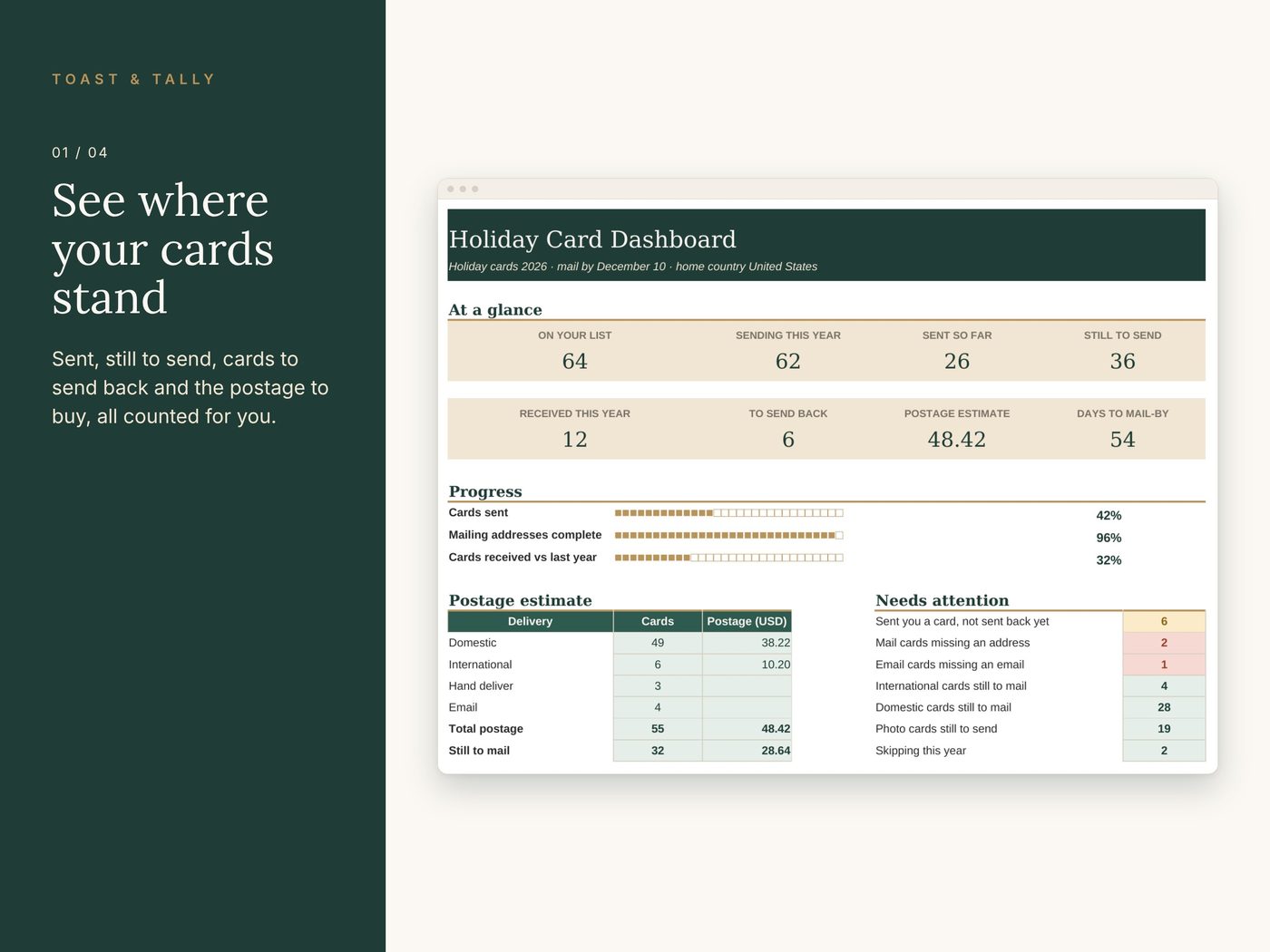The image size is (1270, 952).
Task: Click the "Cards sent" progress bar
Action: [x=729, y=513]
